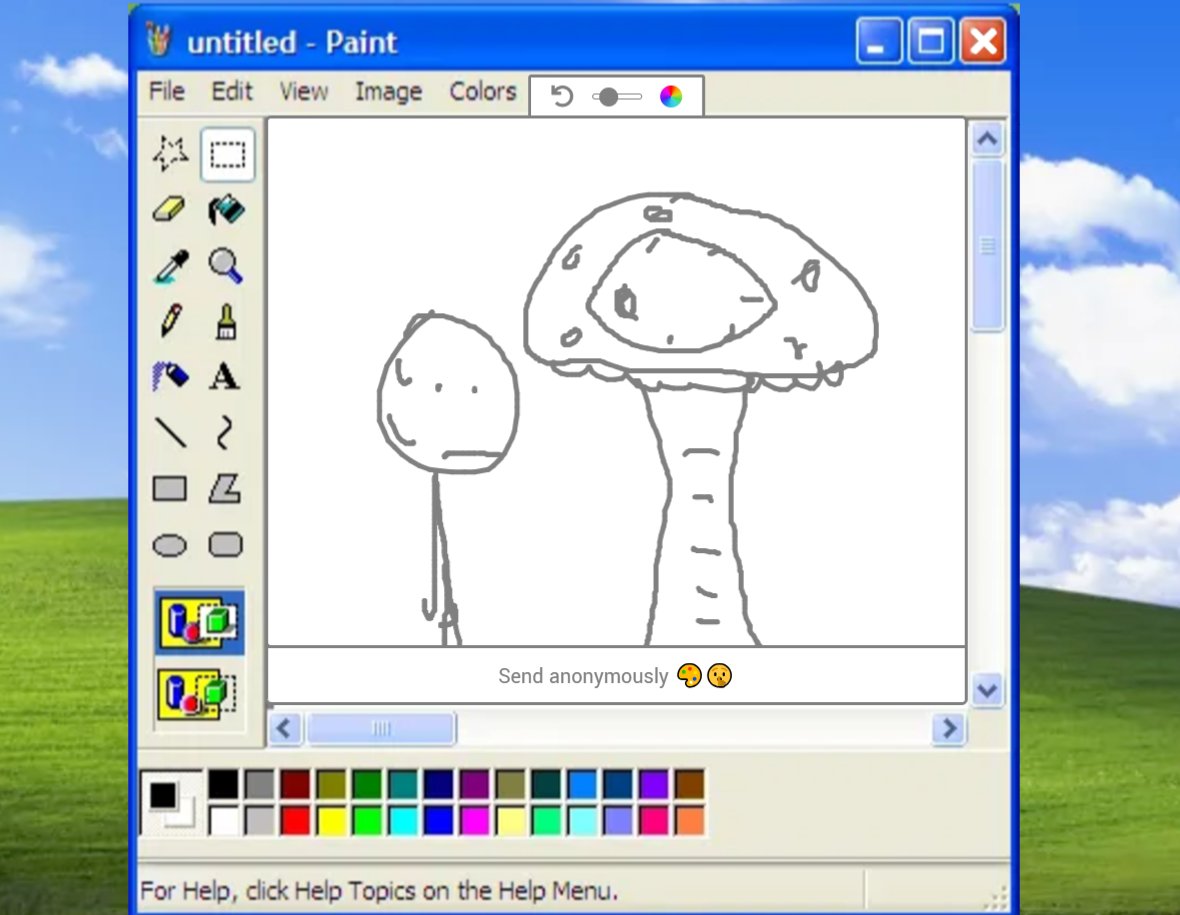Pick the olive palette swatch
This screenshot has width=1180, height=915.
point(331,784)
